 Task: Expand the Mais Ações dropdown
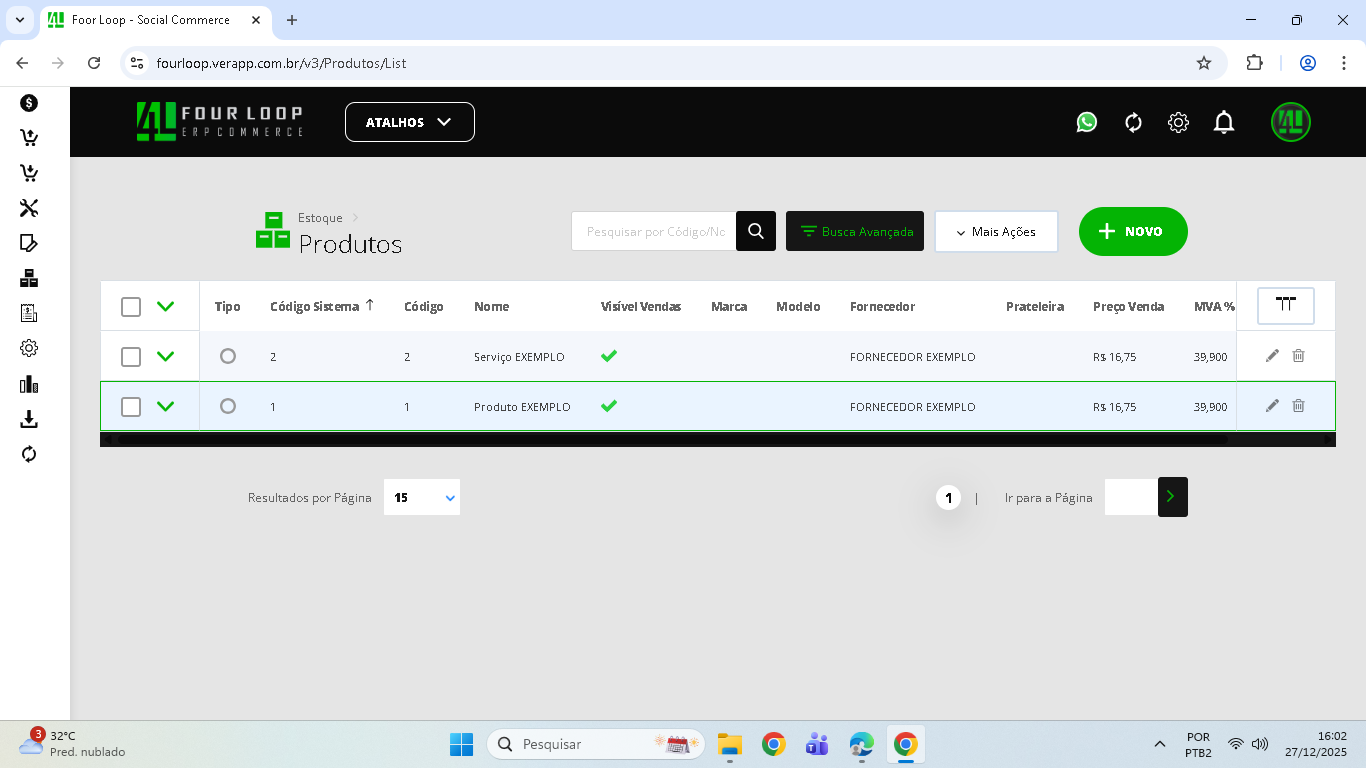pos(996,231)
